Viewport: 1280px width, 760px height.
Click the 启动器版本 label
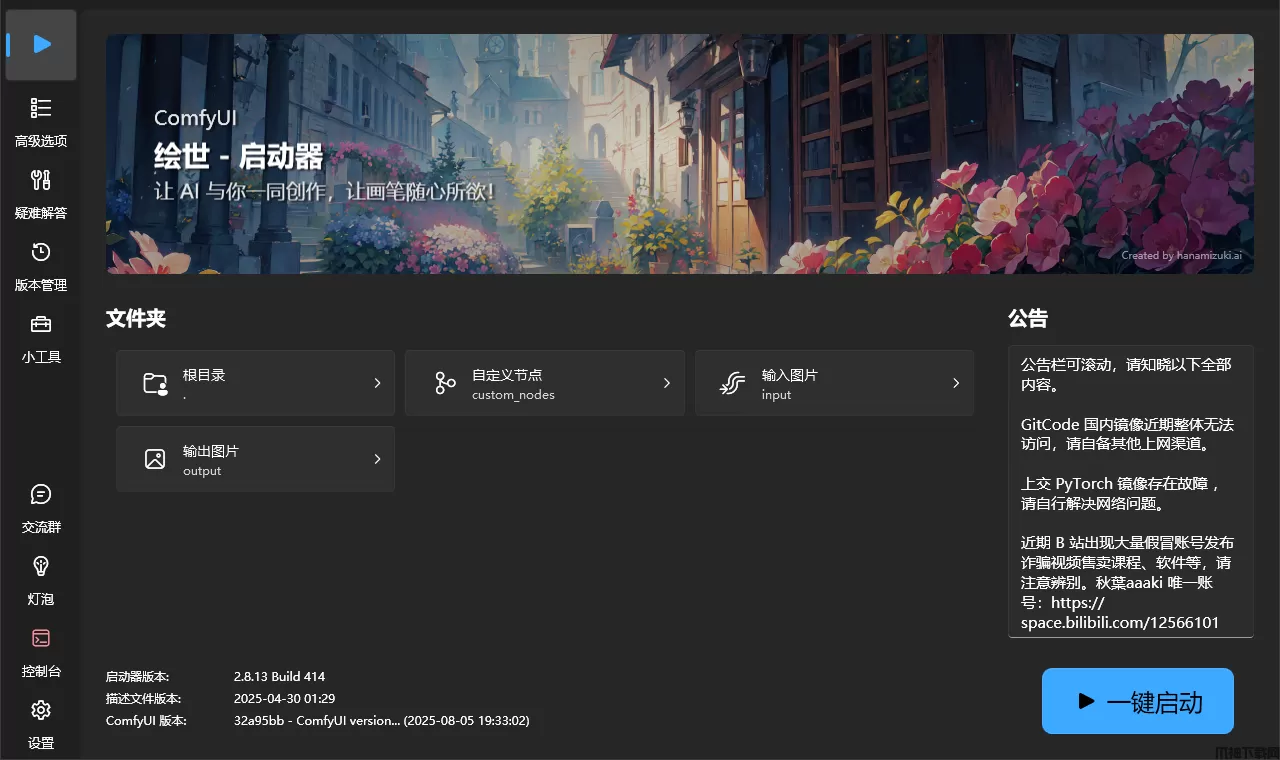point(138,676)
